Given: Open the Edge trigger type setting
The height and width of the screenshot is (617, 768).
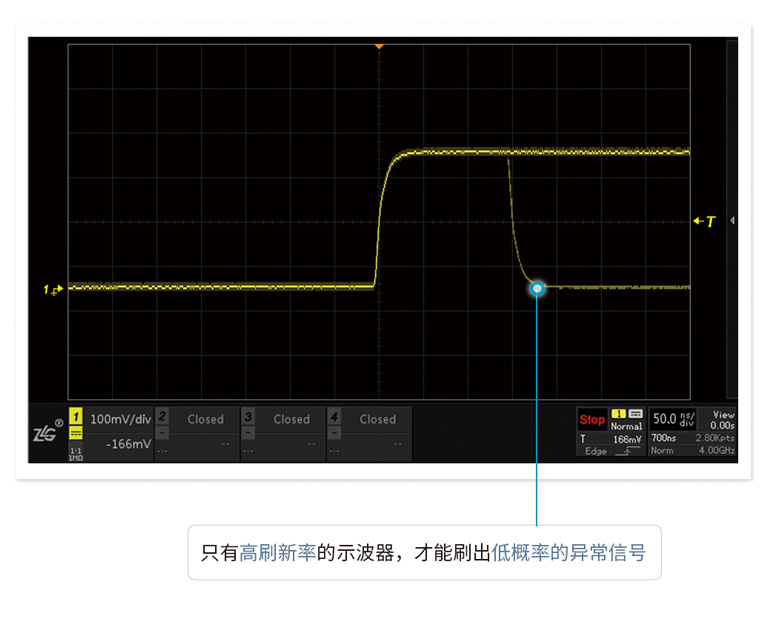Looking at the screenshot, I should (x=596, y=452).
